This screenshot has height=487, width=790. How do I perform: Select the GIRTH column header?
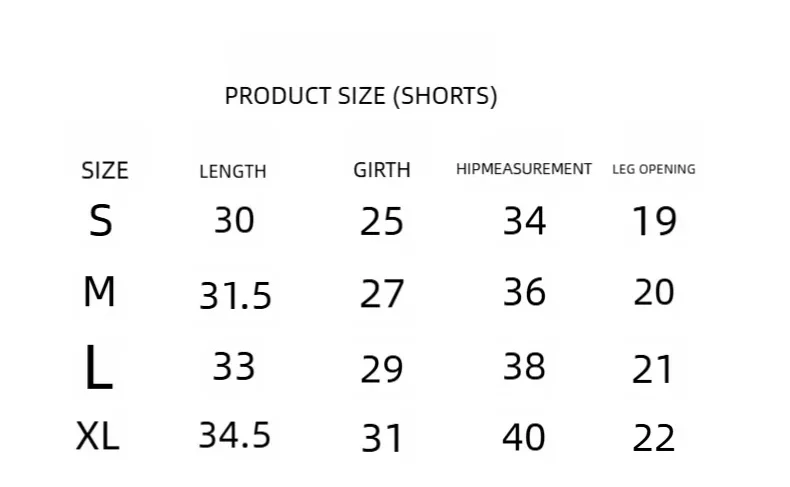pos(382,170)
